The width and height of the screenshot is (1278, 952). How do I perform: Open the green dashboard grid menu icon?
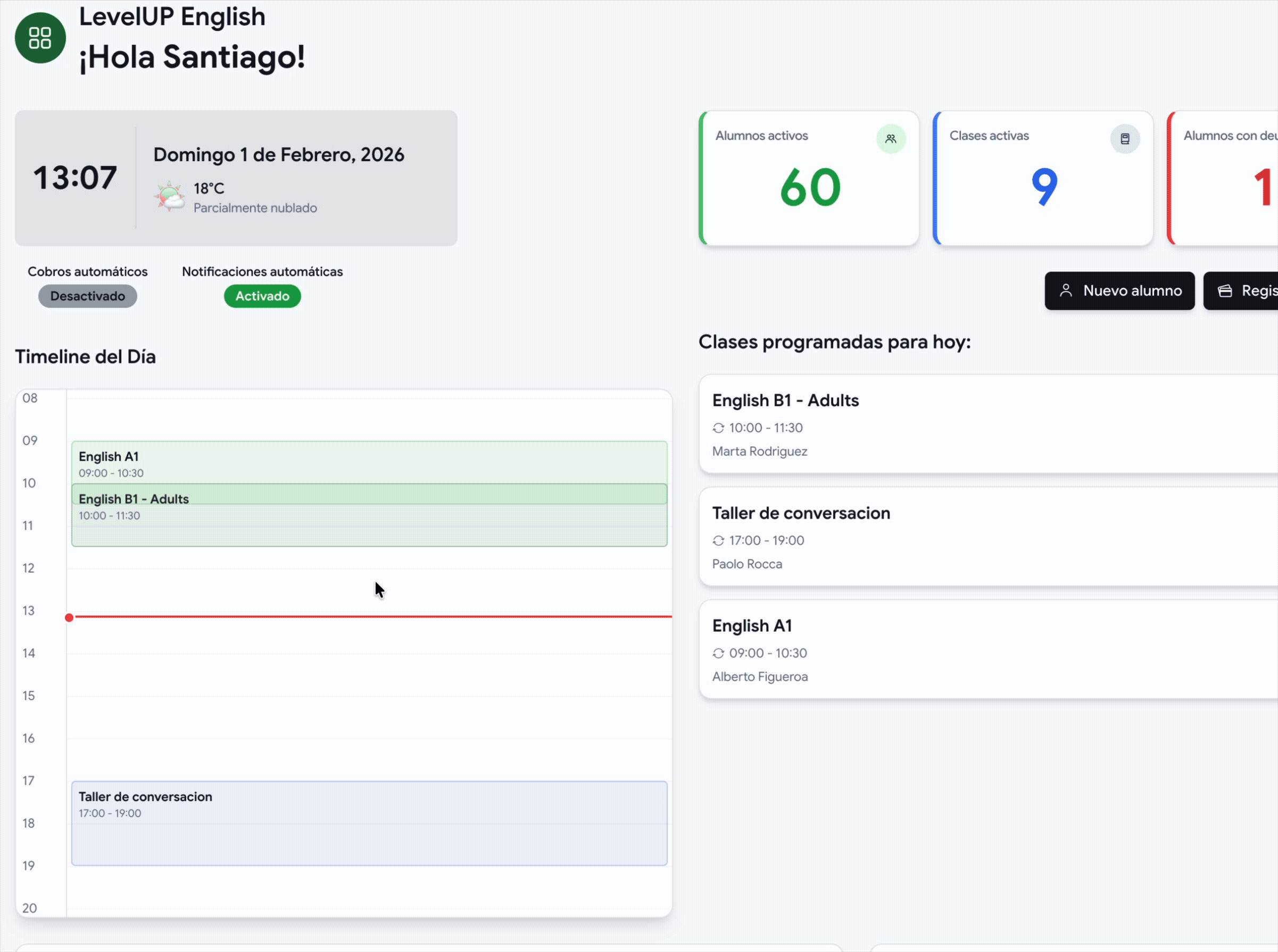coord(40,38)
